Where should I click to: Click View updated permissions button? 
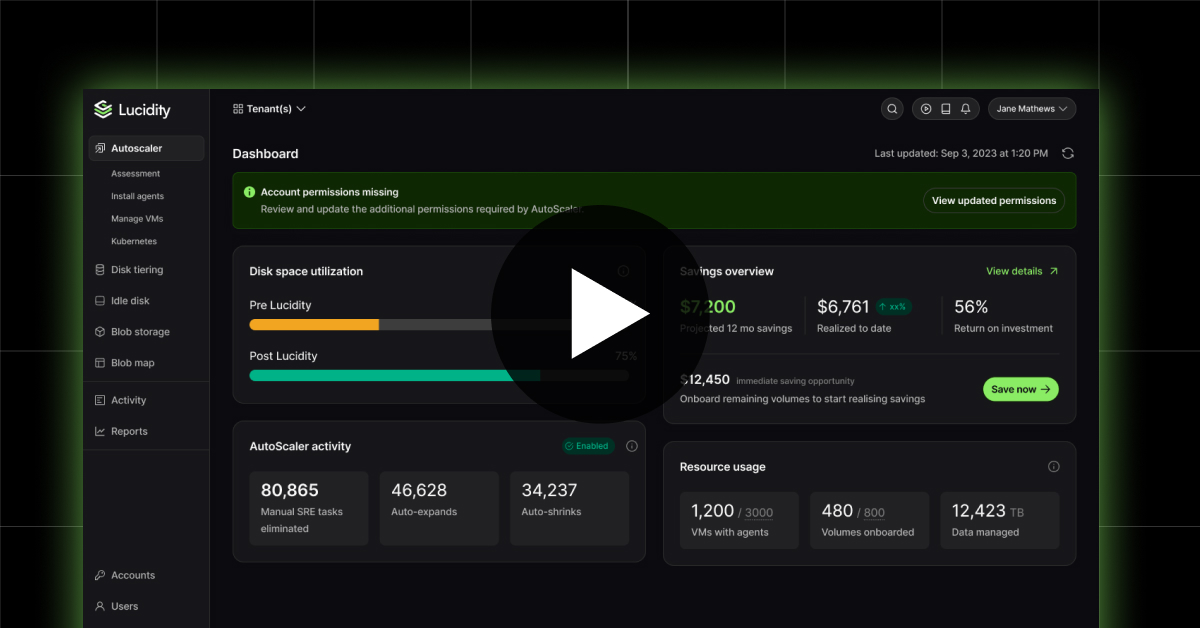[994, 201]
